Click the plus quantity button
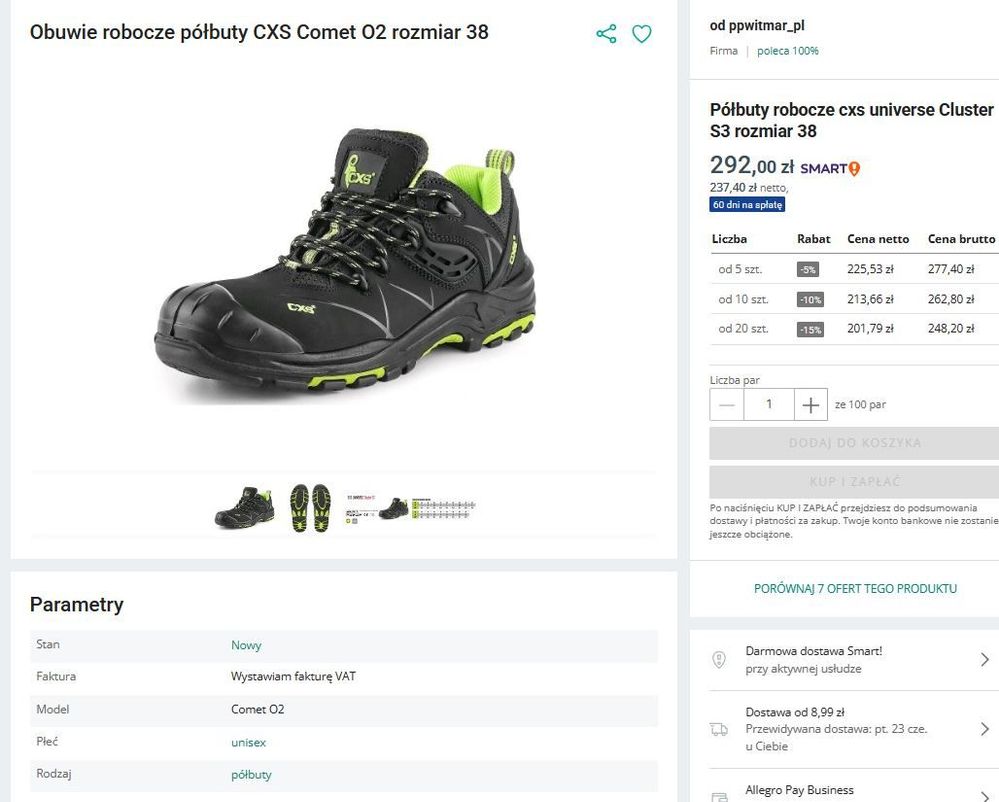 click(811, 405)
